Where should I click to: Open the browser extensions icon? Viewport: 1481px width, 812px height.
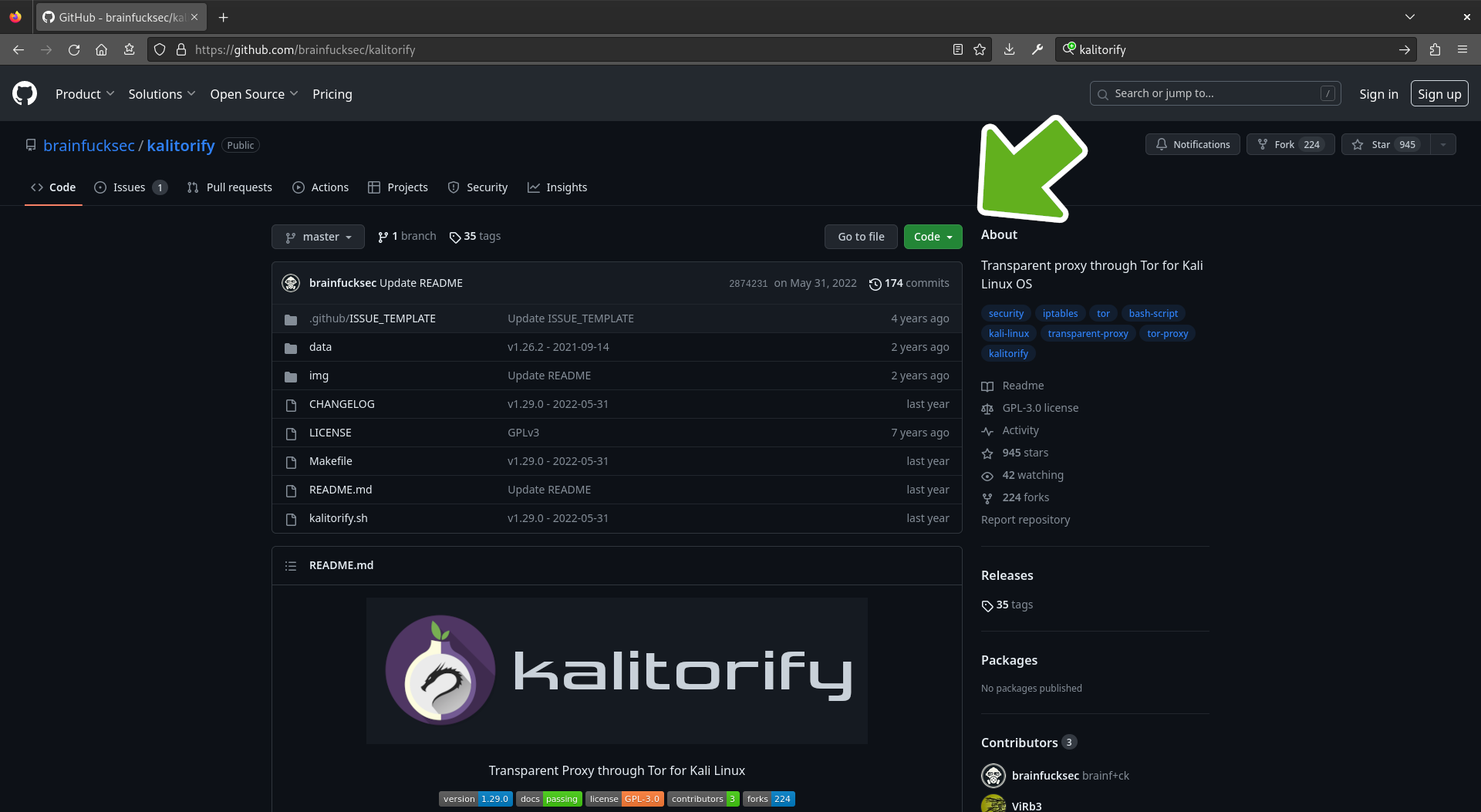1435,49
